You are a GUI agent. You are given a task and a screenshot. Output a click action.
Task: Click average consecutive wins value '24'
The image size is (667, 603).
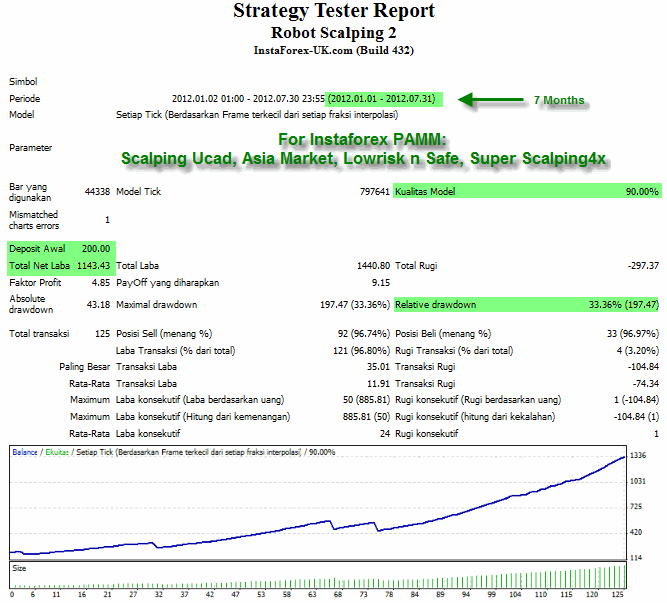[x=385, y=434]
